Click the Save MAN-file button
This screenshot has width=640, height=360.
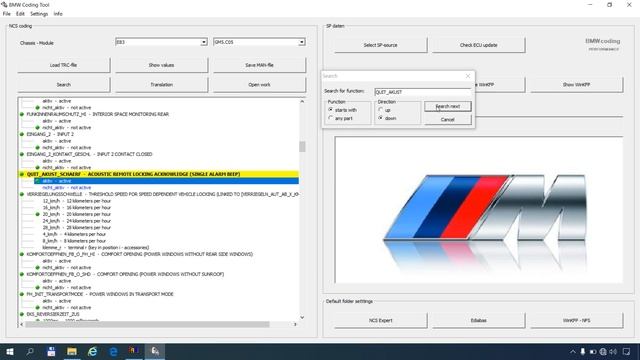coord(259,65)
